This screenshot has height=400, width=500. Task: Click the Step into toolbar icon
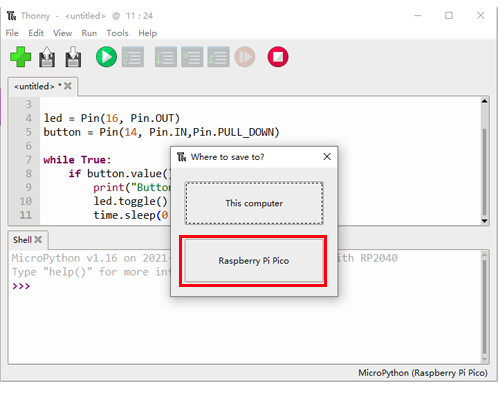(192, 57)
